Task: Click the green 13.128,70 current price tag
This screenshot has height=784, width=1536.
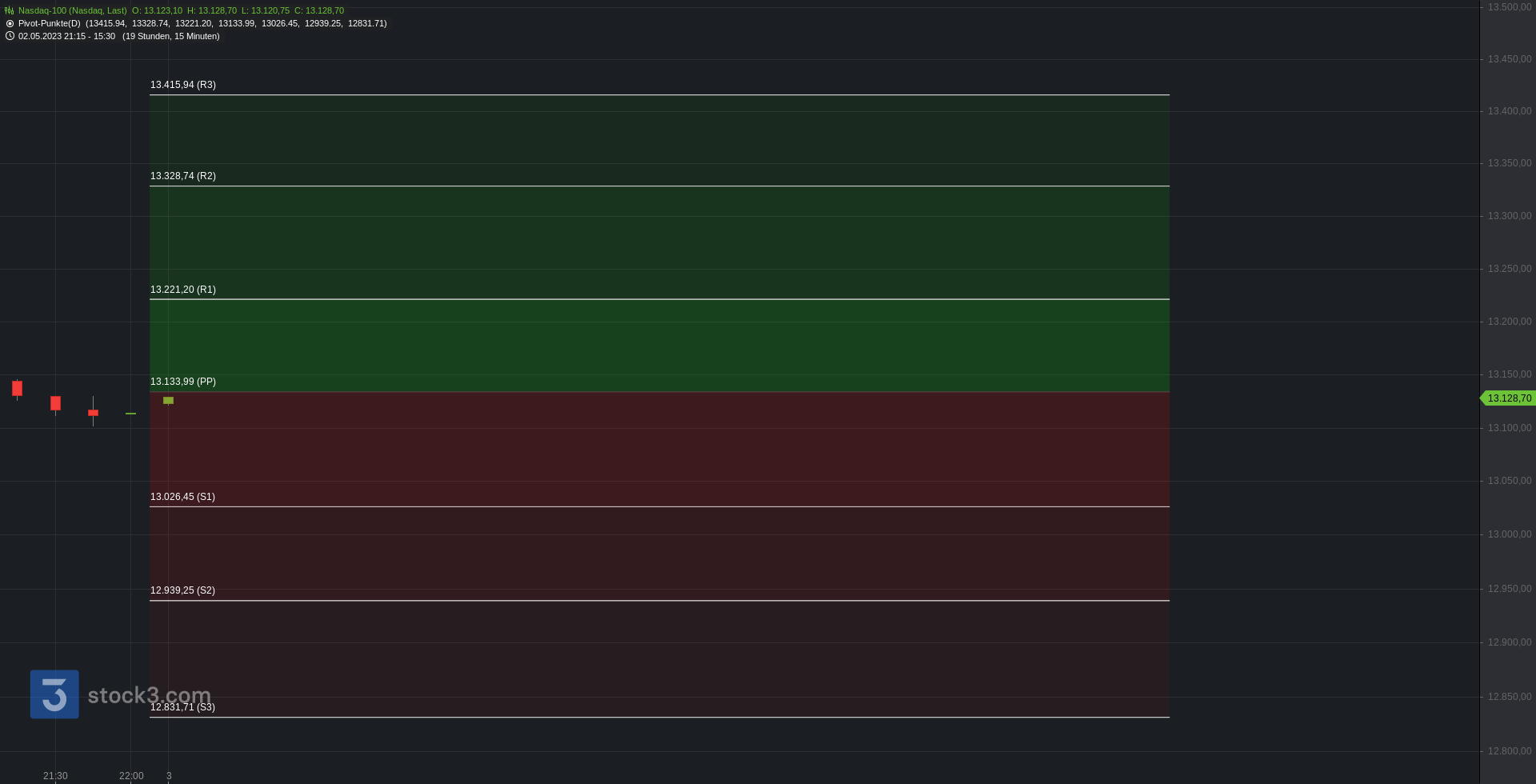Action: [1508, 398]
